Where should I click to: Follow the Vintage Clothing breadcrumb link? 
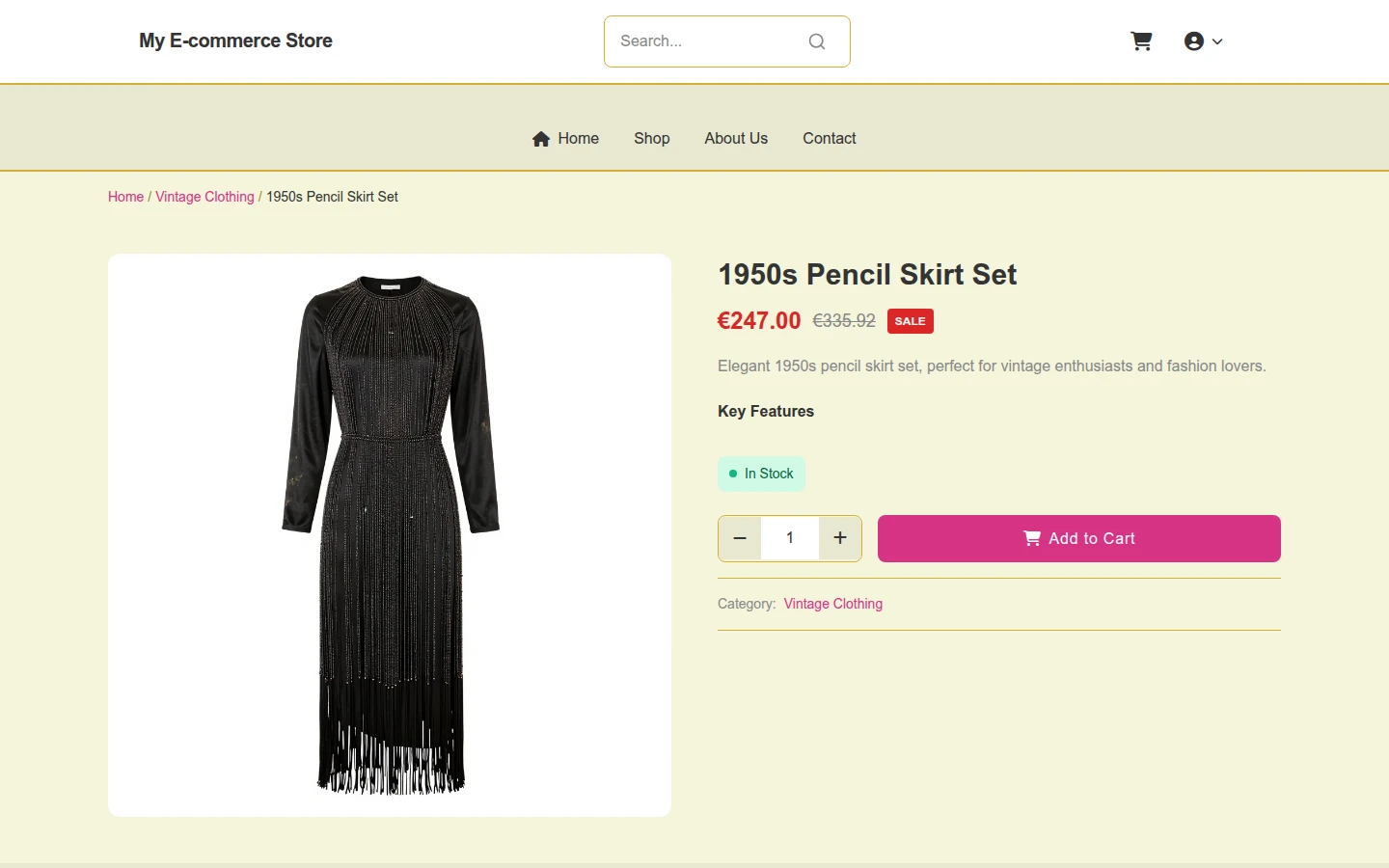(x=204, y=197)
